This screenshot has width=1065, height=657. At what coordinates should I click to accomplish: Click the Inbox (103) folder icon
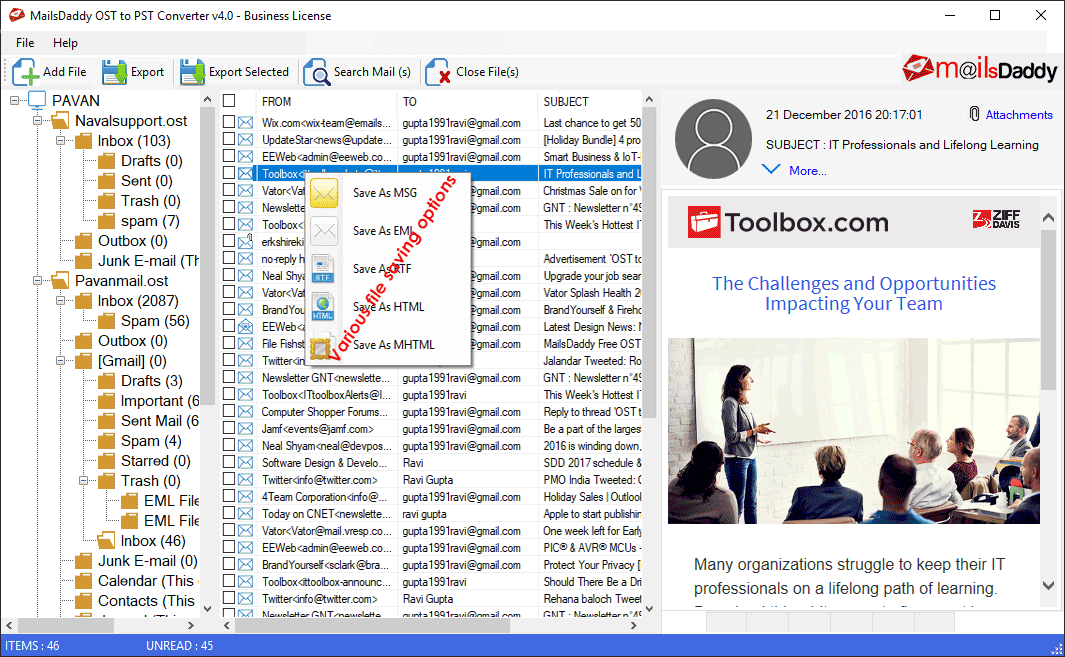pos(84,141)
